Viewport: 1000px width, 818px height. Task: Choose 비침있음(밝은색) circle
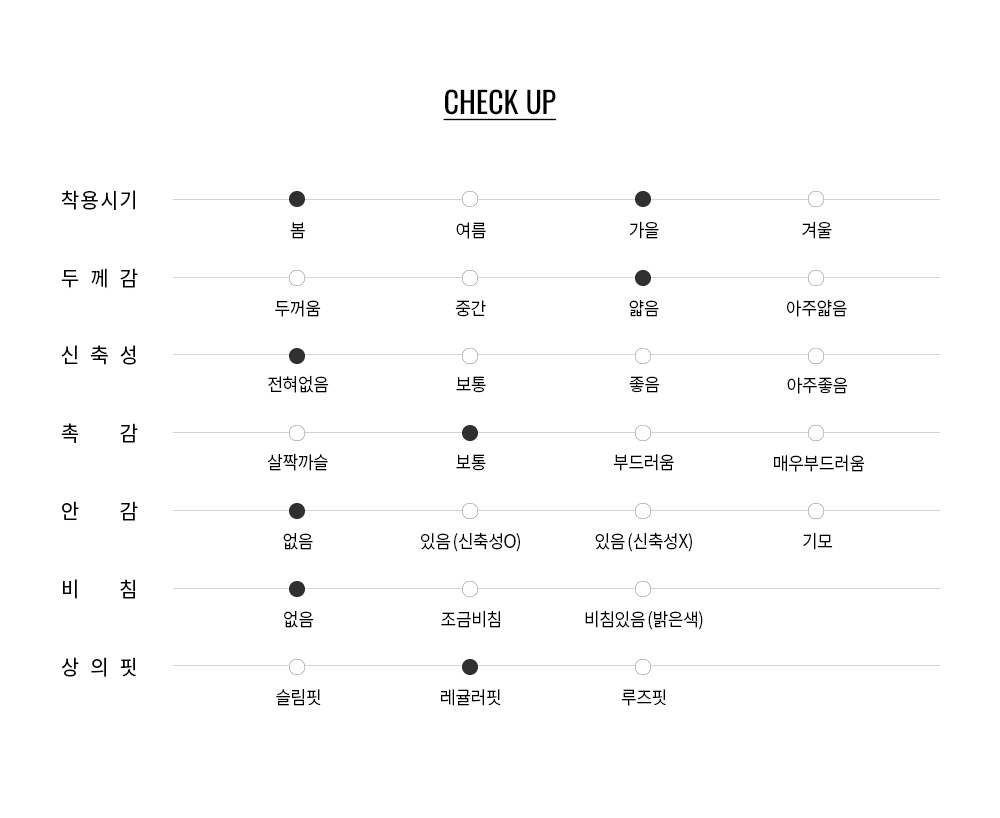pyautogui.click(x=643, y=589)
